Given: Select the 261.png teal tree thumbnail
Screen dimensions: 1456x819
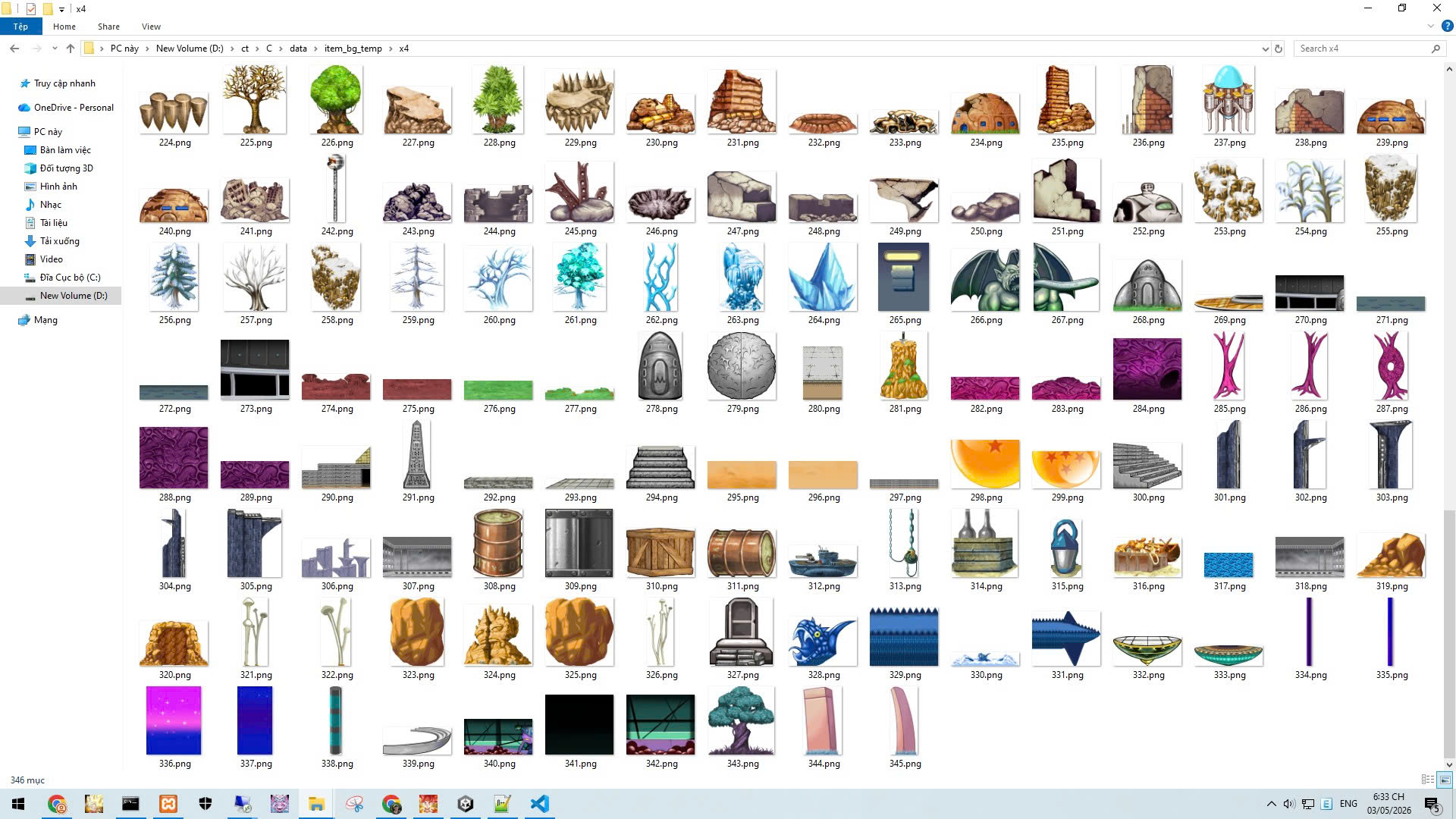Looking at the screenshot, I should [580, 278].
